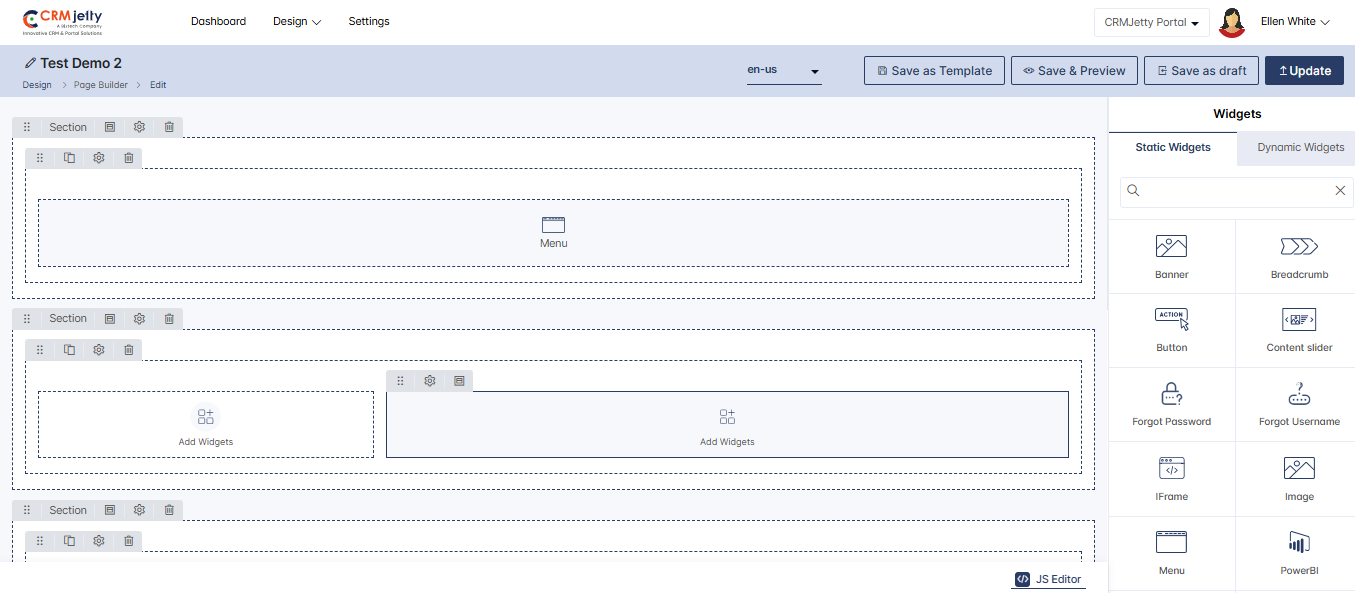This screenshot has height=593, width=1355.
Task: Select the Banner widget icon
Action: click(x=1171, y=246)
